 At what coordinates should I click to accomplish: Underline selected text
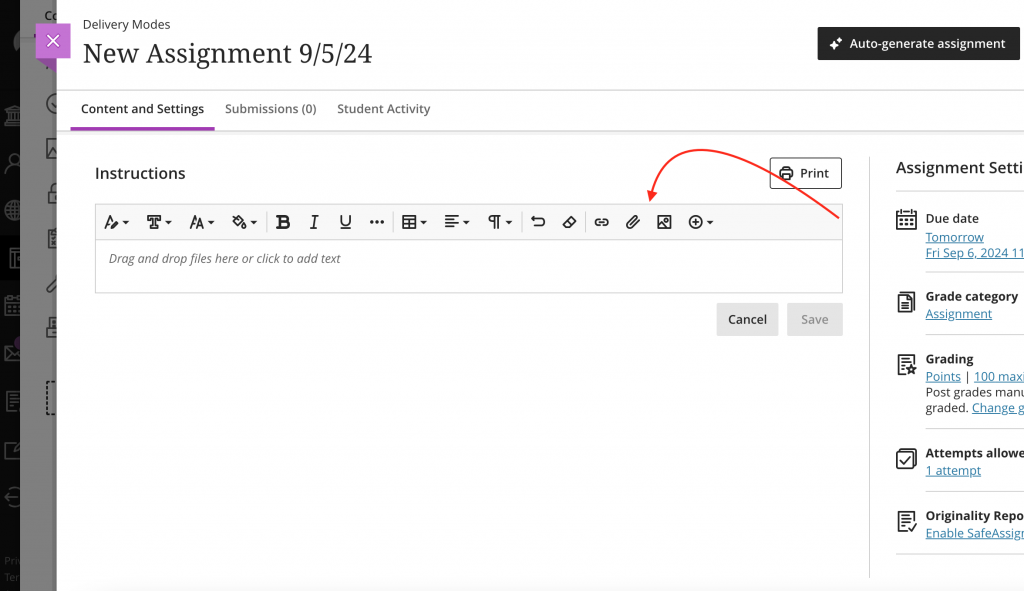[x=345, y=221]
